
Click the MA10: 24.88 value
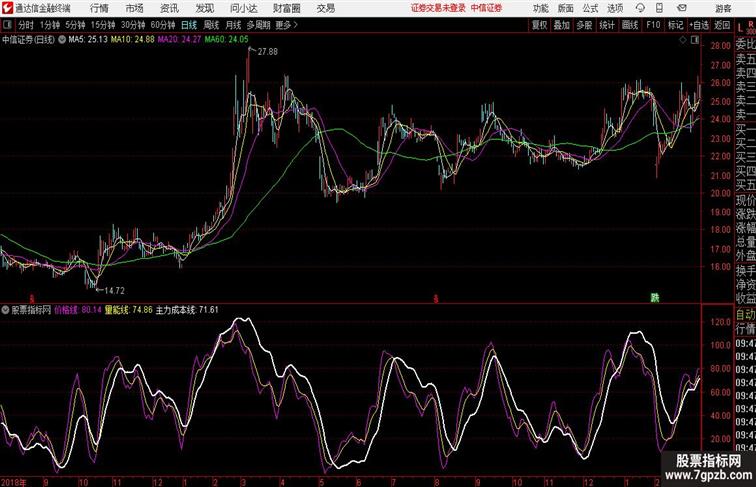point(133,40)
